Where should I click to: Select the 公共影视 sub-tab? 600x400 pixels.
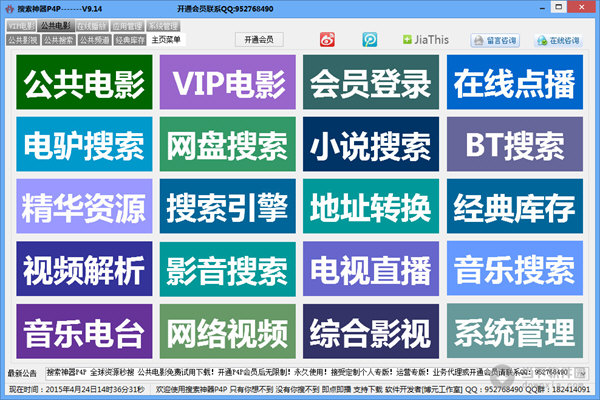click(23, 40)
